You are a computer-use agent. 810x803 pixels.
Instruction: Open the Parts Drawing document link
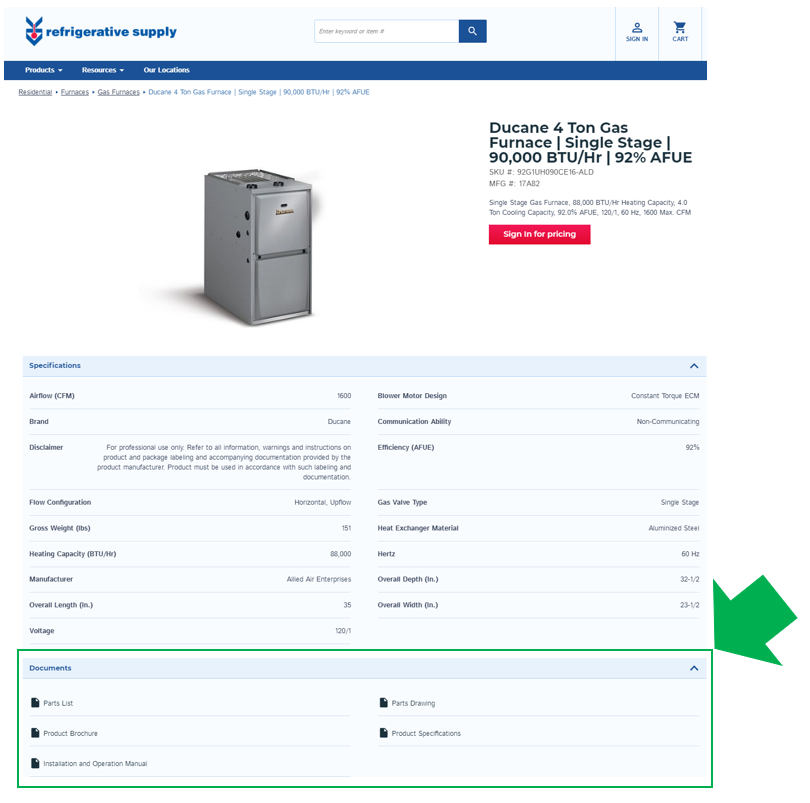click(x=413, y=703)
